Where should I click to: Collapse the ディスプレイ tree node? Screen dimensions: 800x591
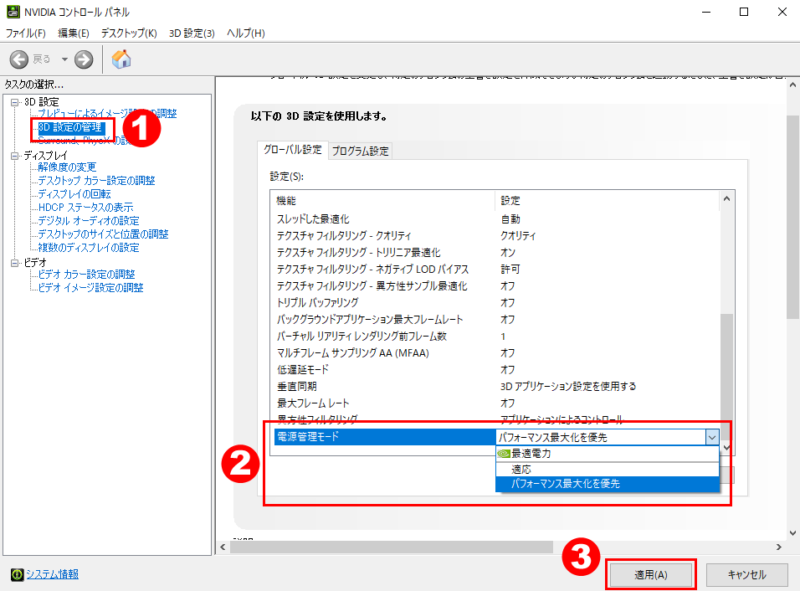(x=15, y=156)
